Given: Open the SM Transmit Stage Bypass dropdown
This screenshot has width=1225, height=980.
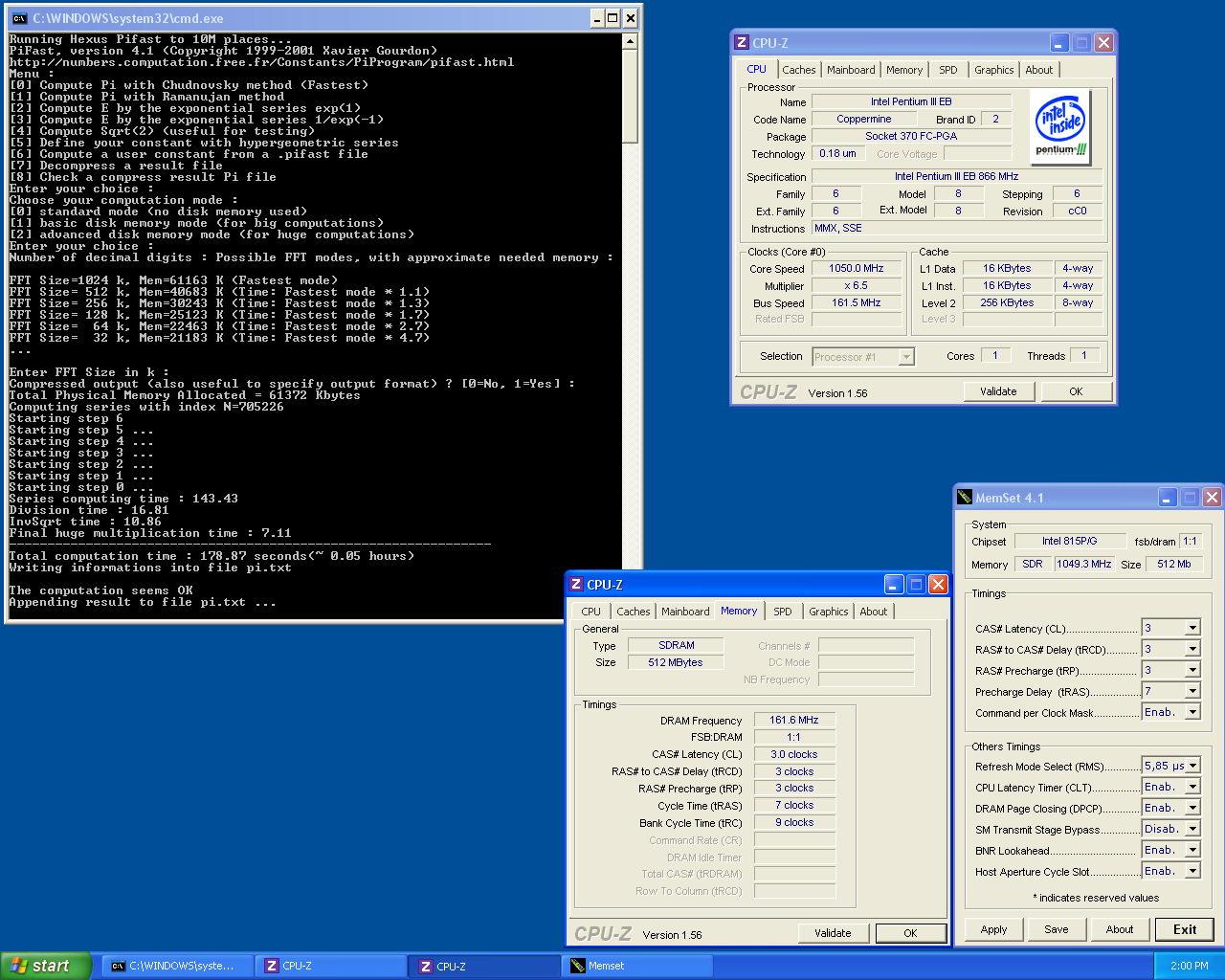Looking at the screenshot, I should pos(1192,830).
